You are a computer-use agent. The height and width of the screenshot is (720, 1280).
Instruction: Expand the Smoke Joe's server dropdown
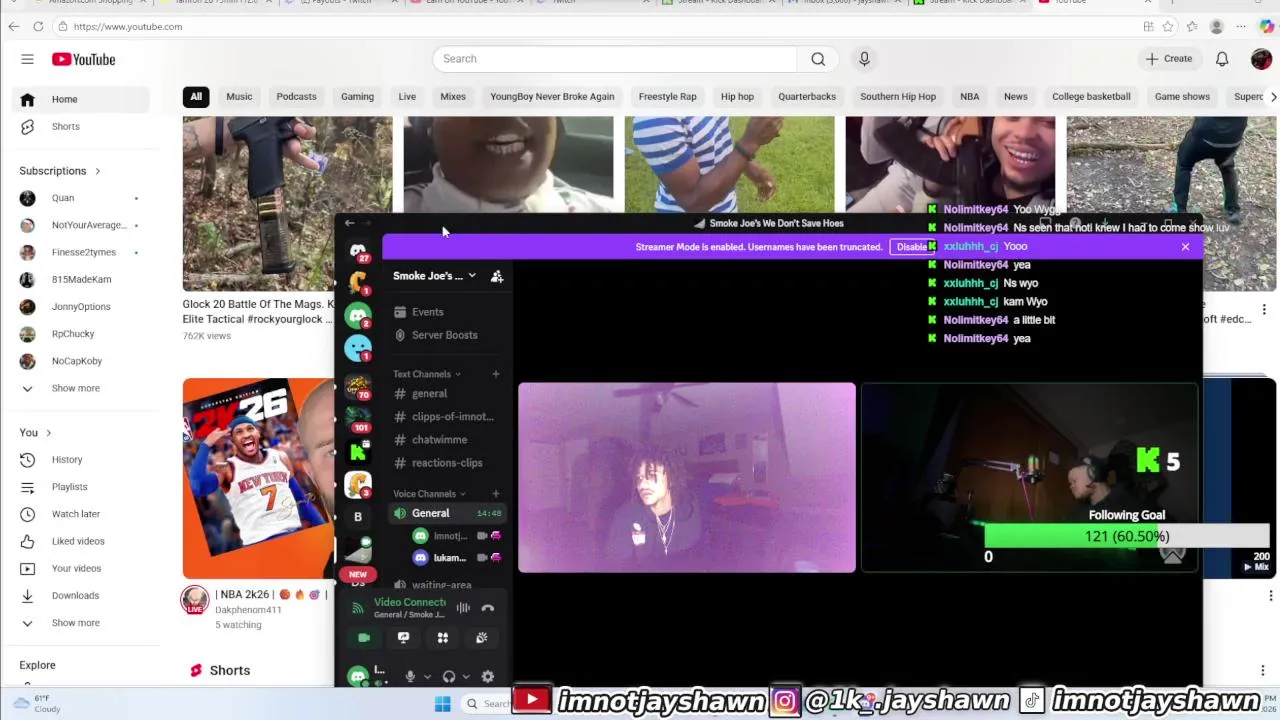472,276
